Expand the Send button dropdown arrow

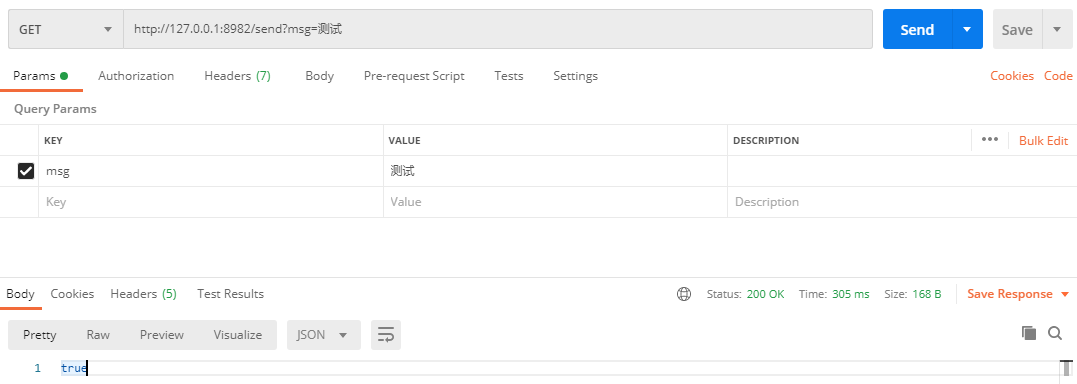967,30
